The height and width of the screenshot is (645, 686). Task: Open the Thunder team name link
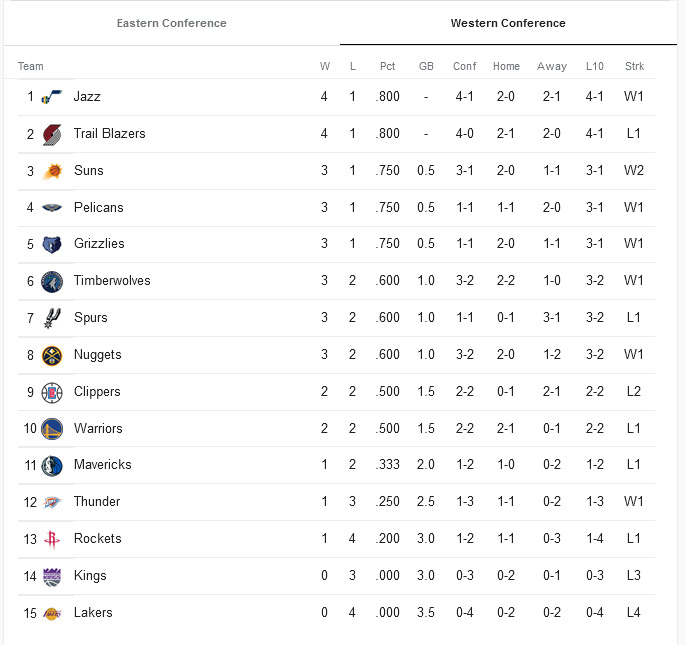point(97,502)
